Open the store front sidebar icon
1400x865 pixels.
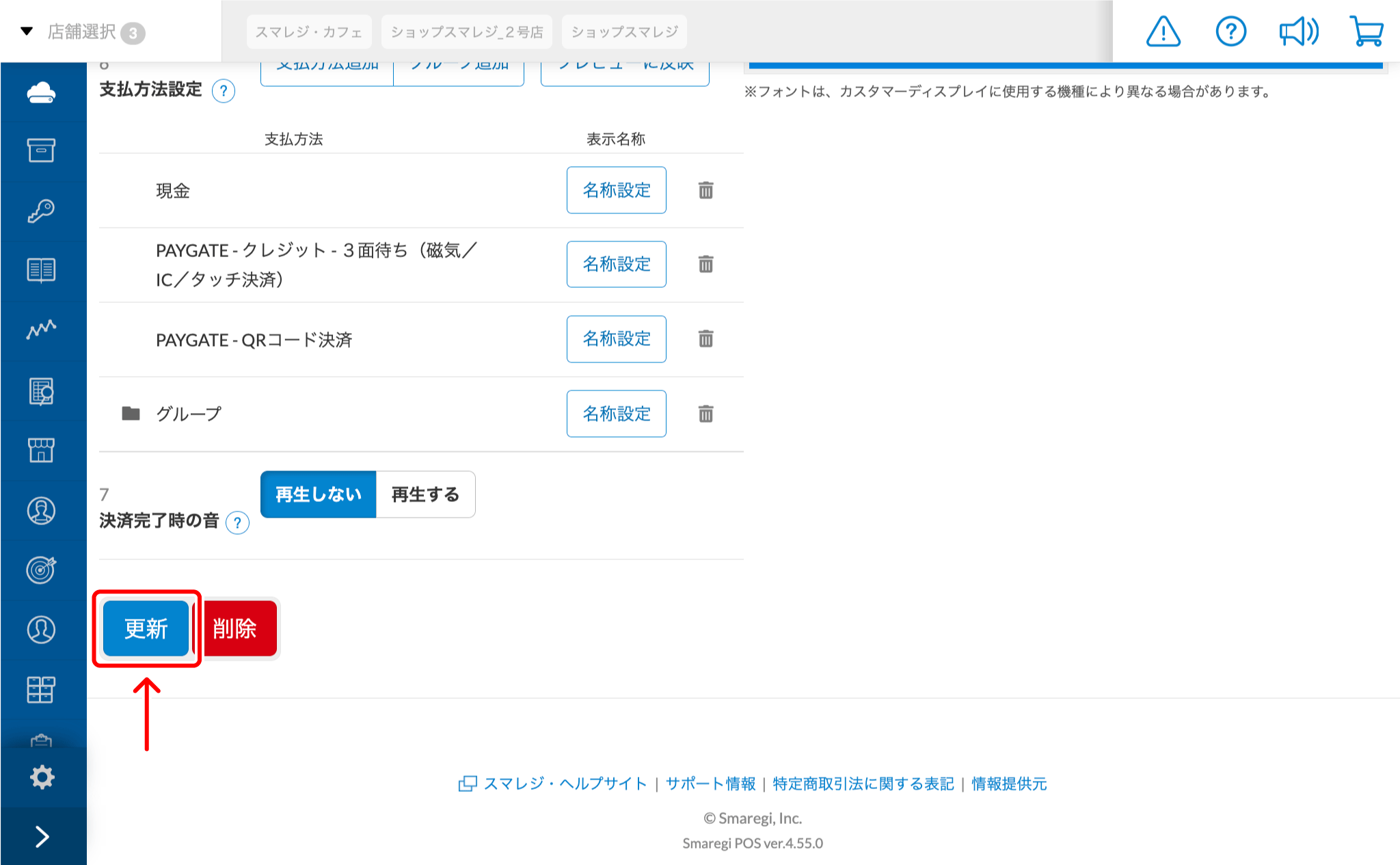[x=41, y=451]
